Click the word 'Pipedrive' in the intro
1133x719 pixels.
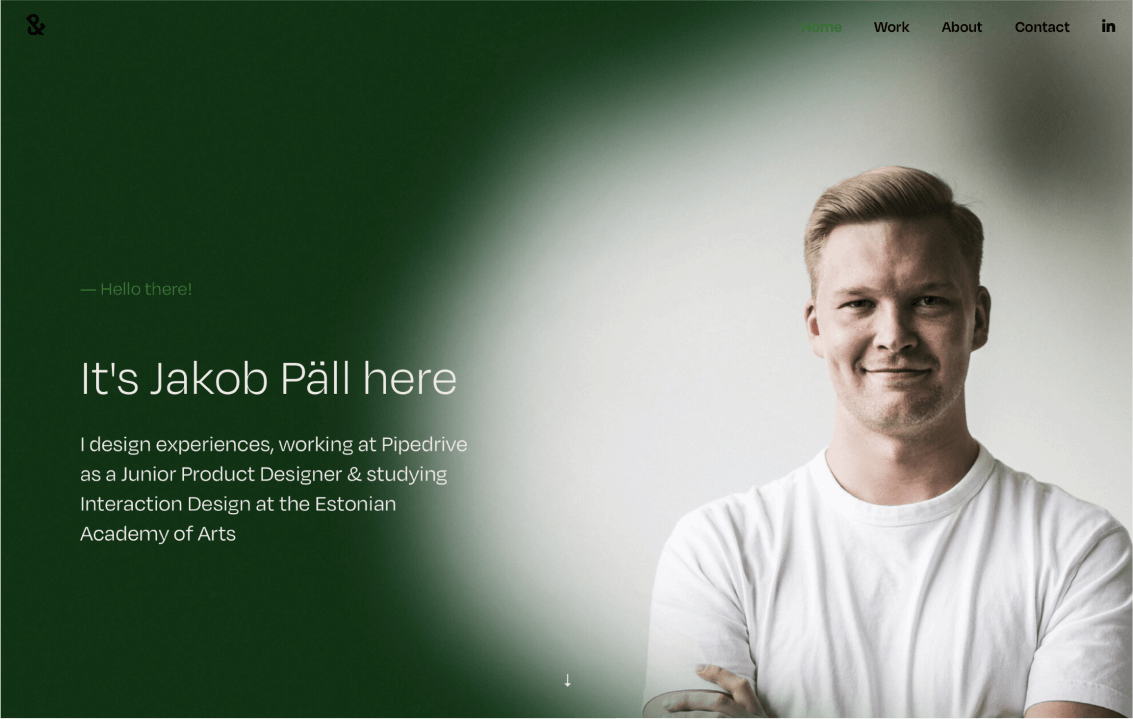[424, 444]
